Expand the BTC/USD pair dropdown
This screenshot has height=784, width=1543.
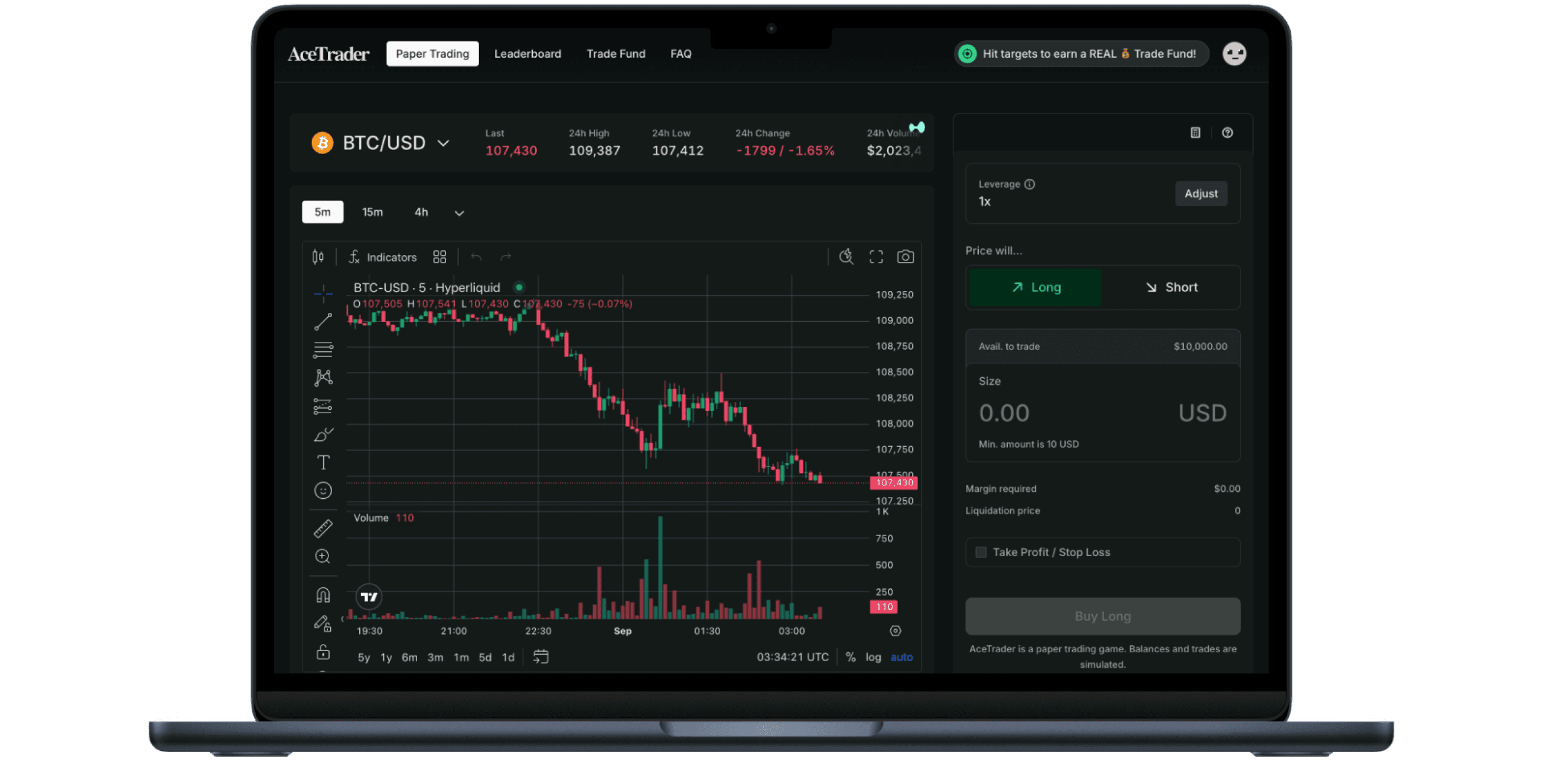pyautogui.click(x=443, y=143)
